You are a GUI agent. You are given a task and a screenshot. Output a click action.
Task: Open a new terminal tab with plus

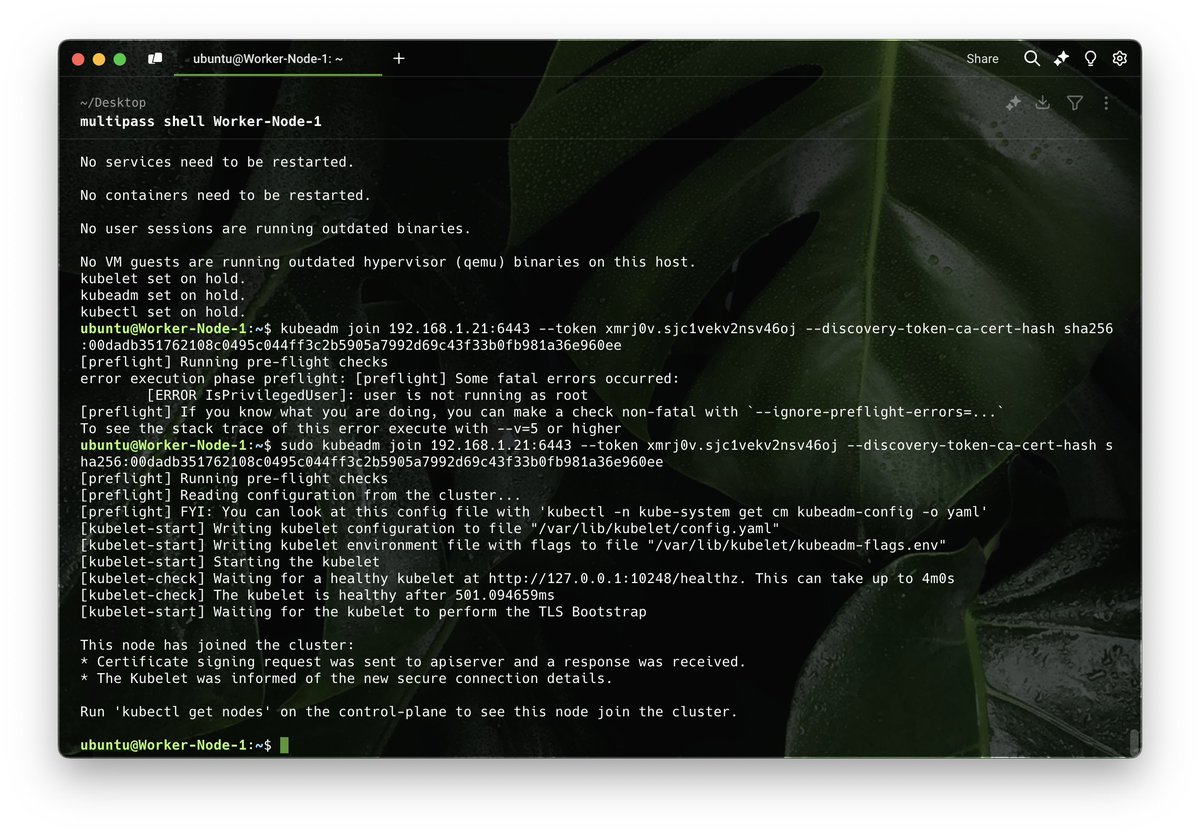tap(399, 59)
